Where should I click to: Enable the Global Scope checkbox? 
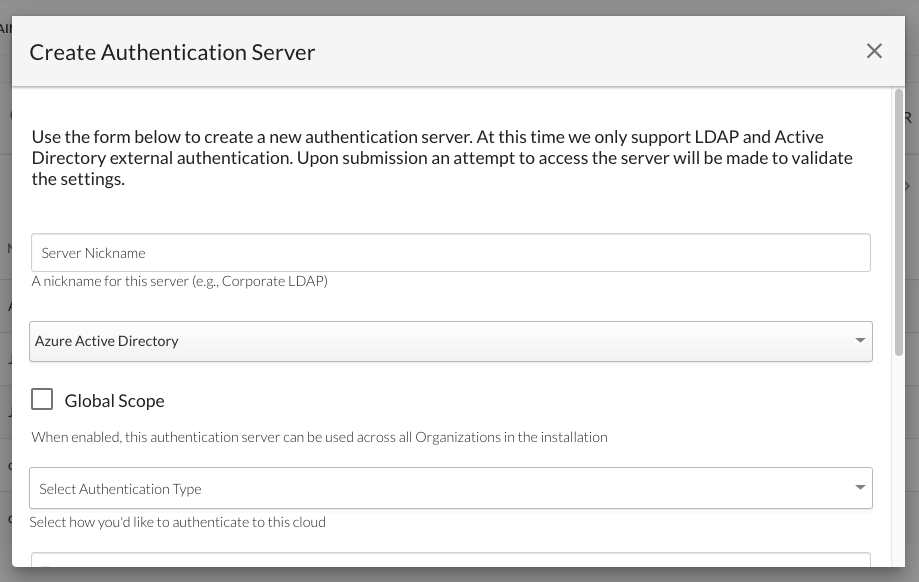42,399
